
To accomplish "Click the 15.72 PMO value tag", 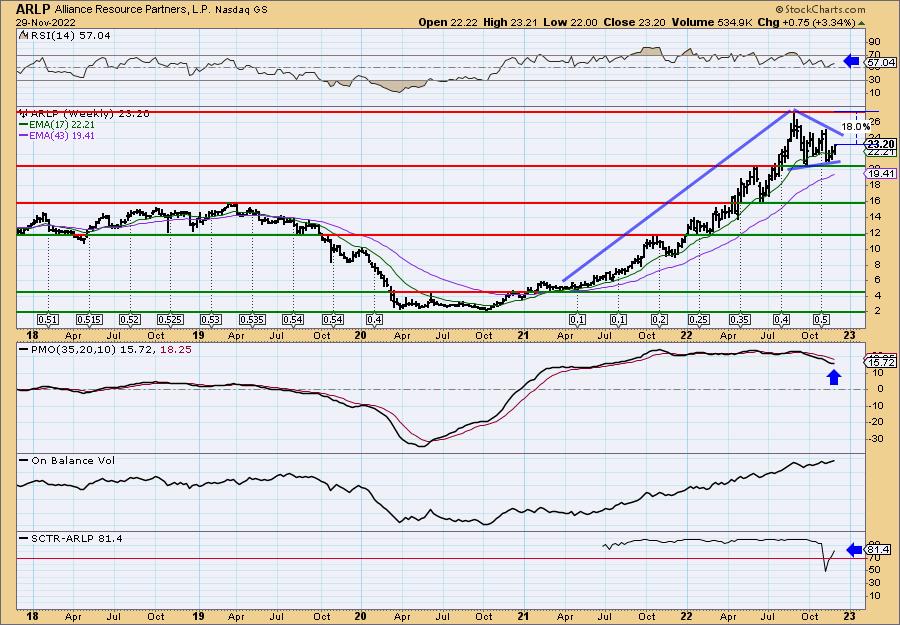I will [882, 363].
